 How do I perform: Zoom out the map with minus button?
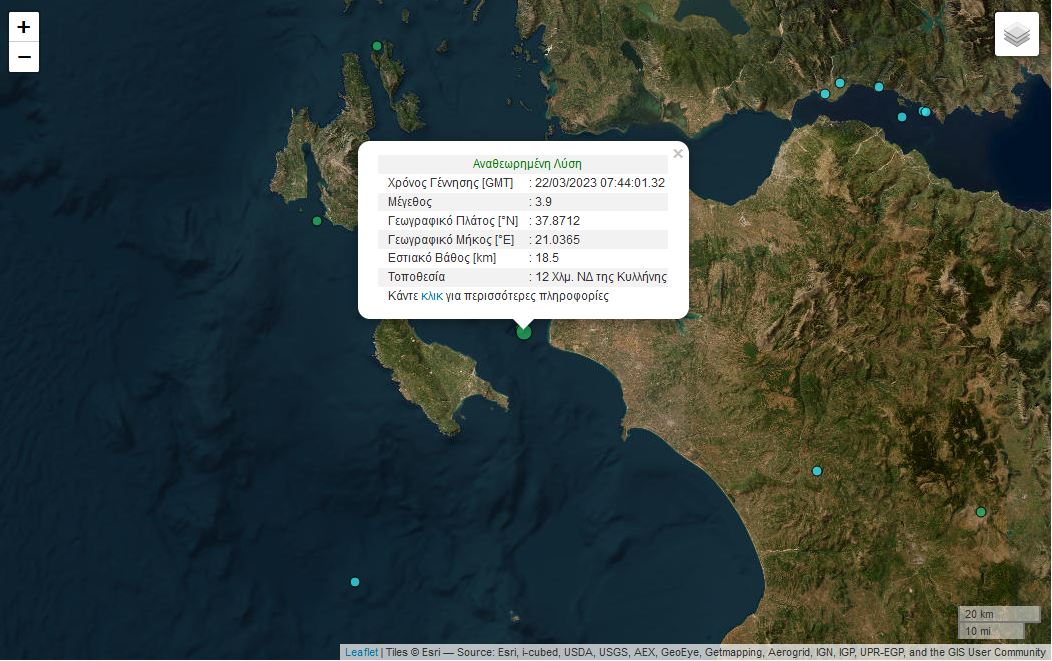(24, 57)
